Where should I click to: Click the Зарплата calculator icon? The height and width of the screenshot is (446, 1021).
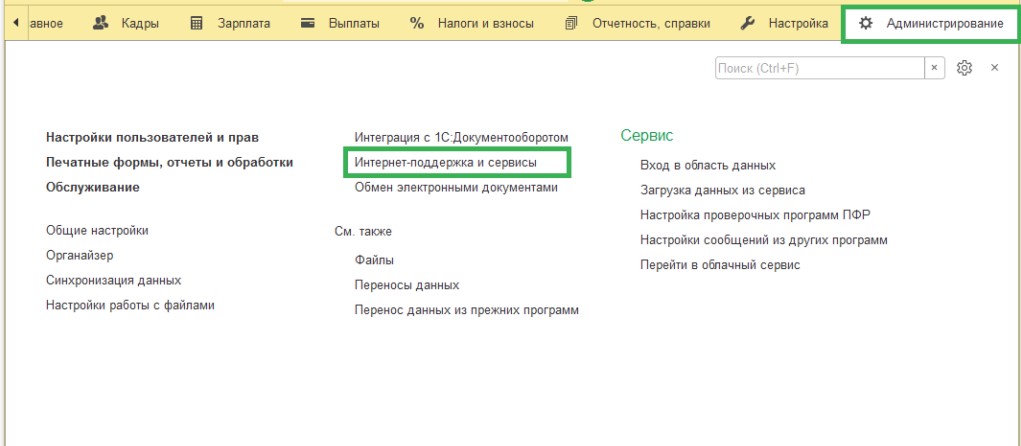[x=197, y=22]
